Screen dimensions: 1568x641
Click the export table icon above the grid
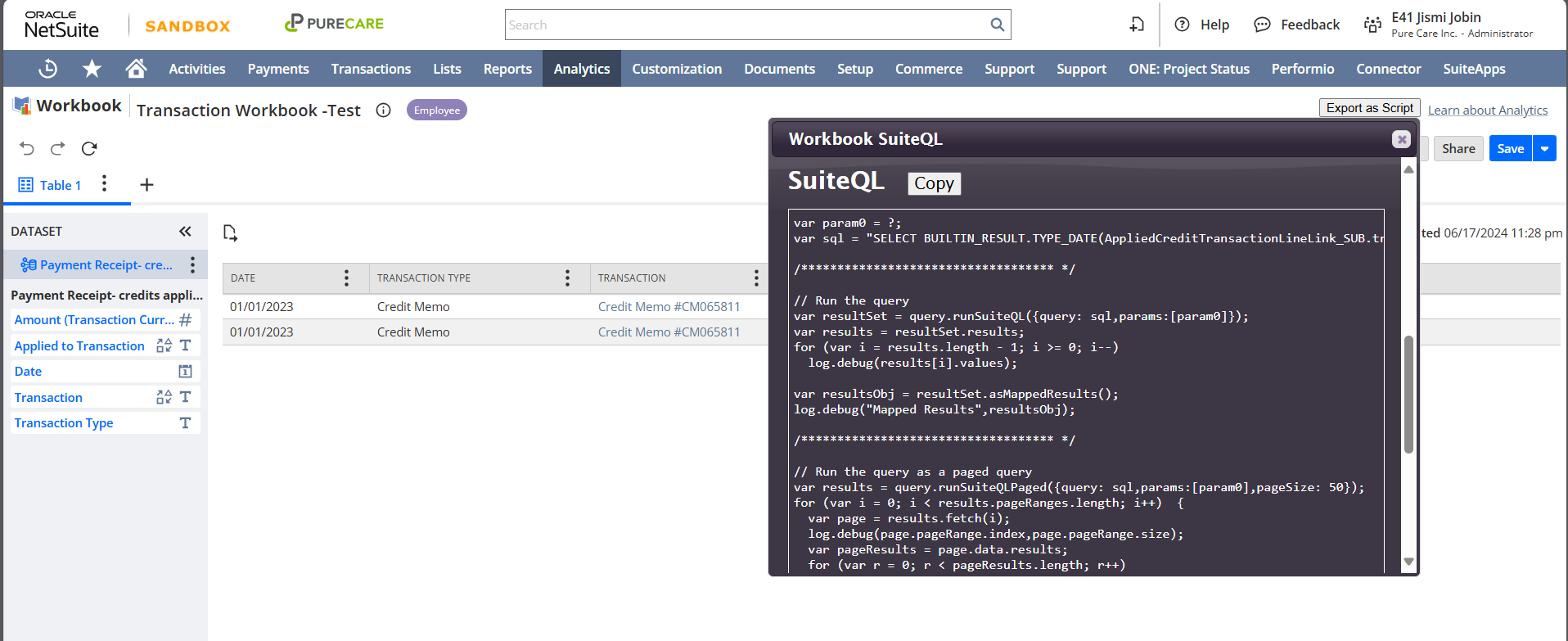point(230,233)
